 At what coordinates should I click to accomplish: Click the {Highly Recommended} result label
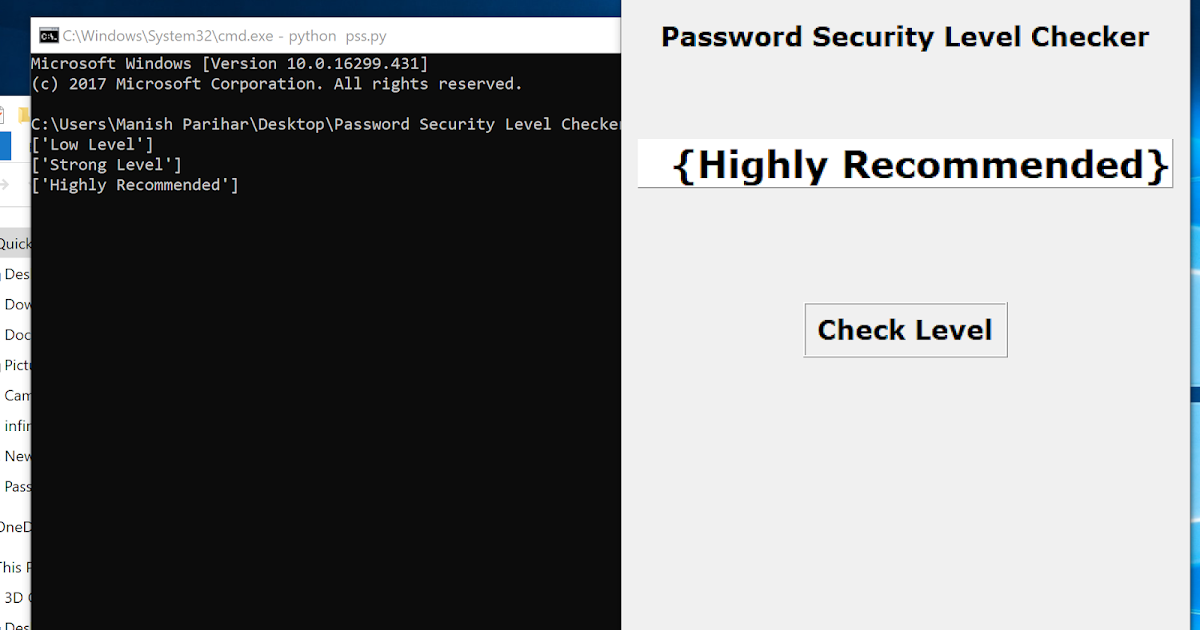point(905,163)
